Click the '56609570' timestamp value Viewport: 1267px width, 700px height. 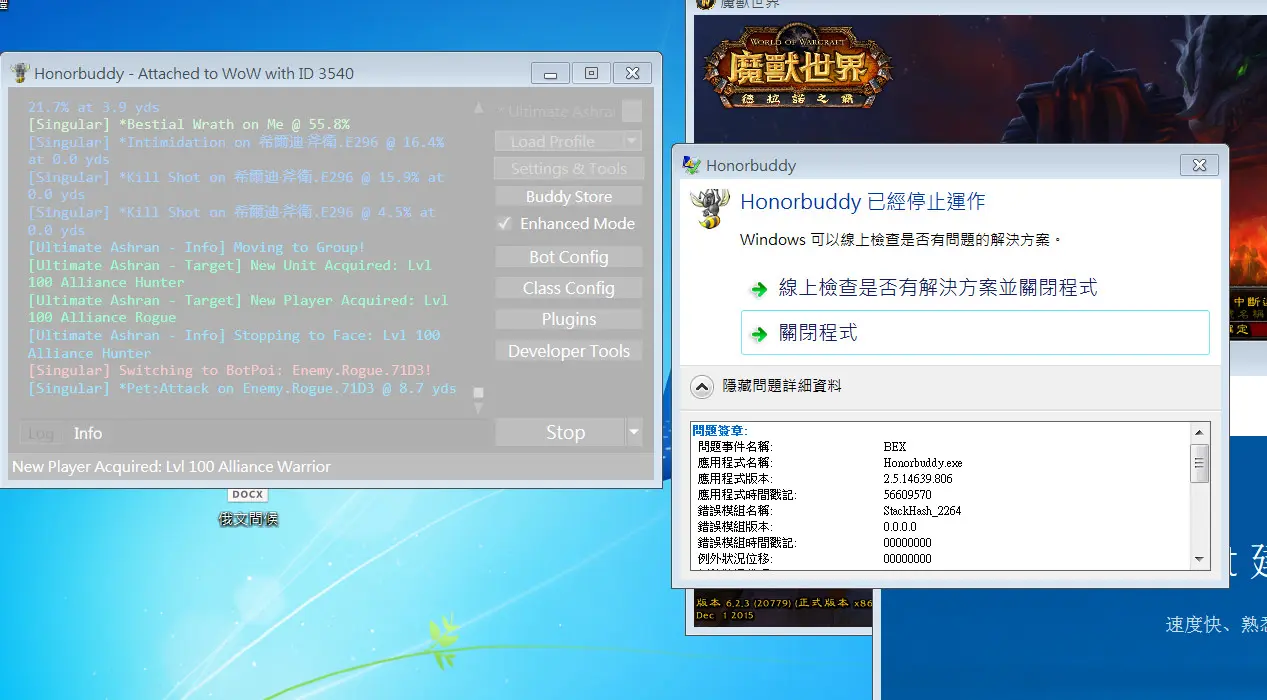coord(907,495)
